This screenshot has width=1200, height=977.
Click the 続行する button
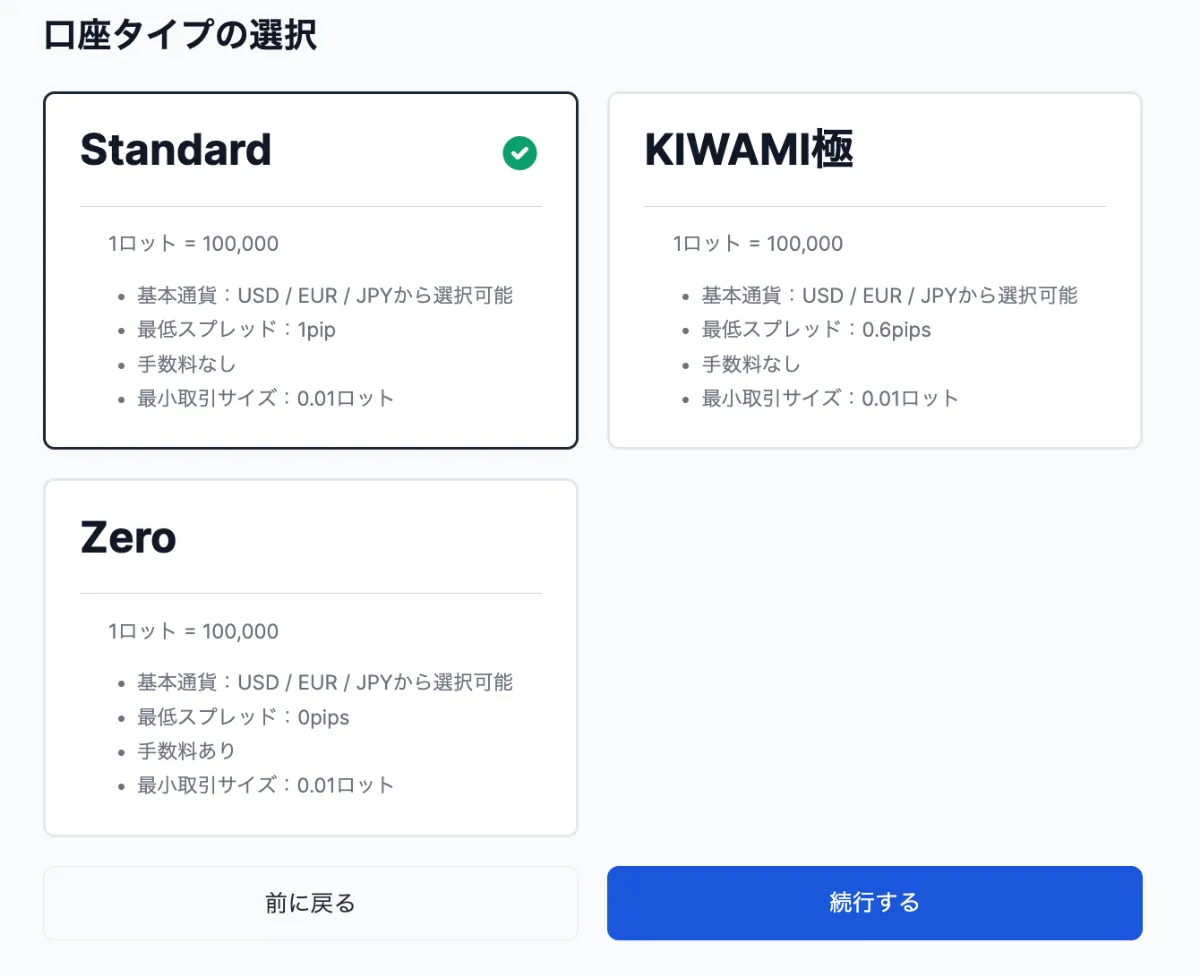[874, 902]
